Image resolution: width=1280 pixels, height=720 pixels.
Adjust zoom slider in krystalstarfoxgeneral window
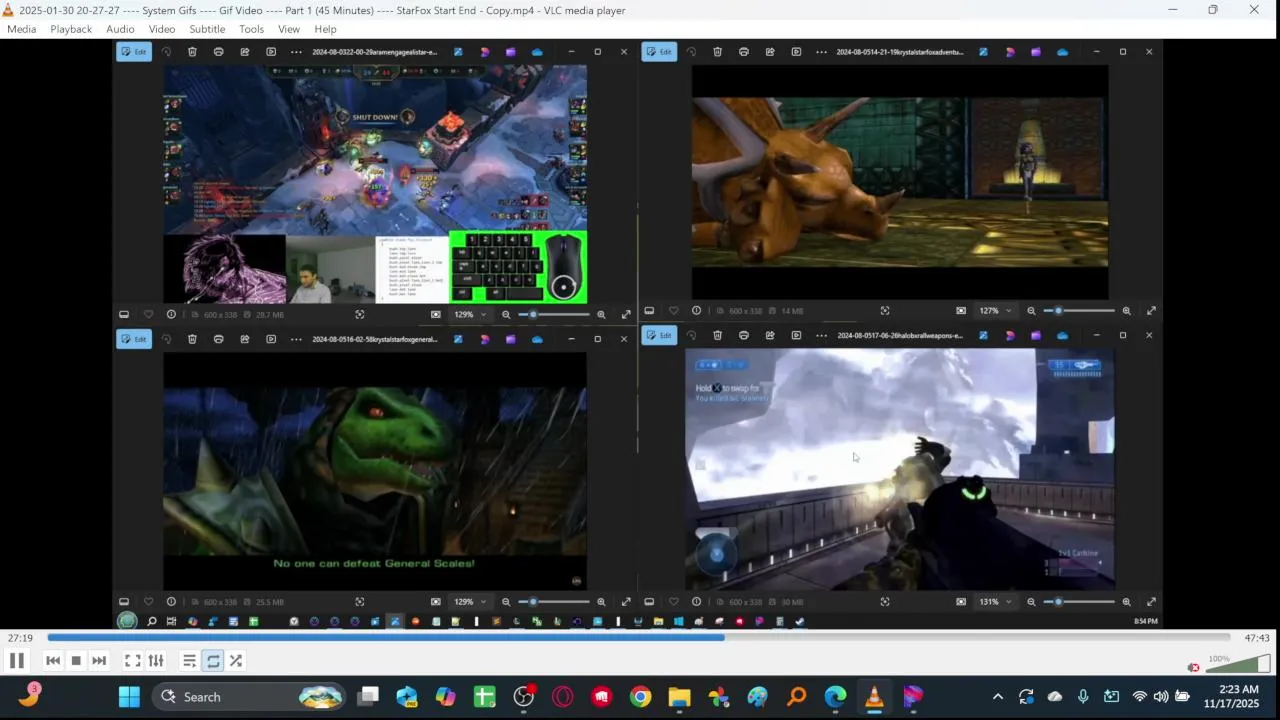click(x=554, y=602)
